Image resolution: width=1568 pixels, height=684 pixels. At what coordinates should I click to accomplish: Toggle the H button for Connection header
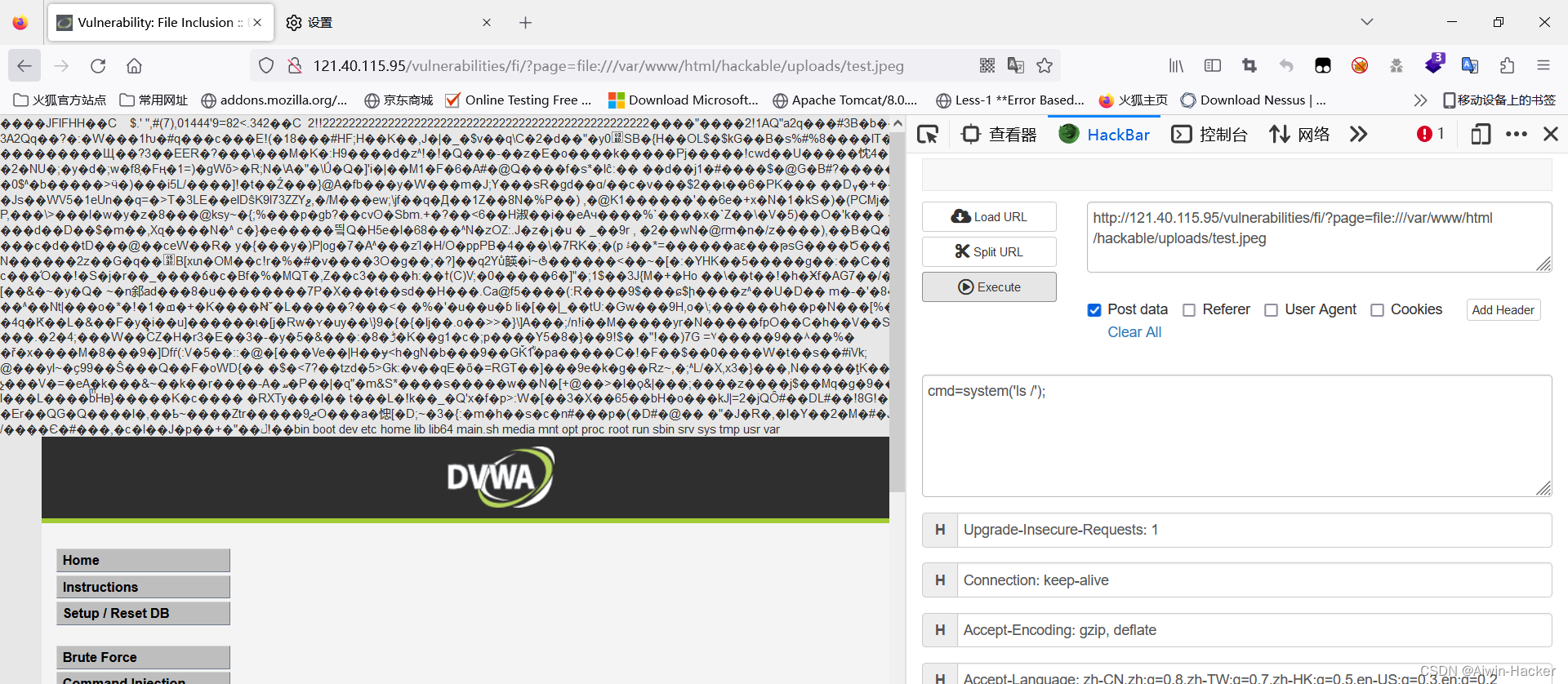[940, 580]
